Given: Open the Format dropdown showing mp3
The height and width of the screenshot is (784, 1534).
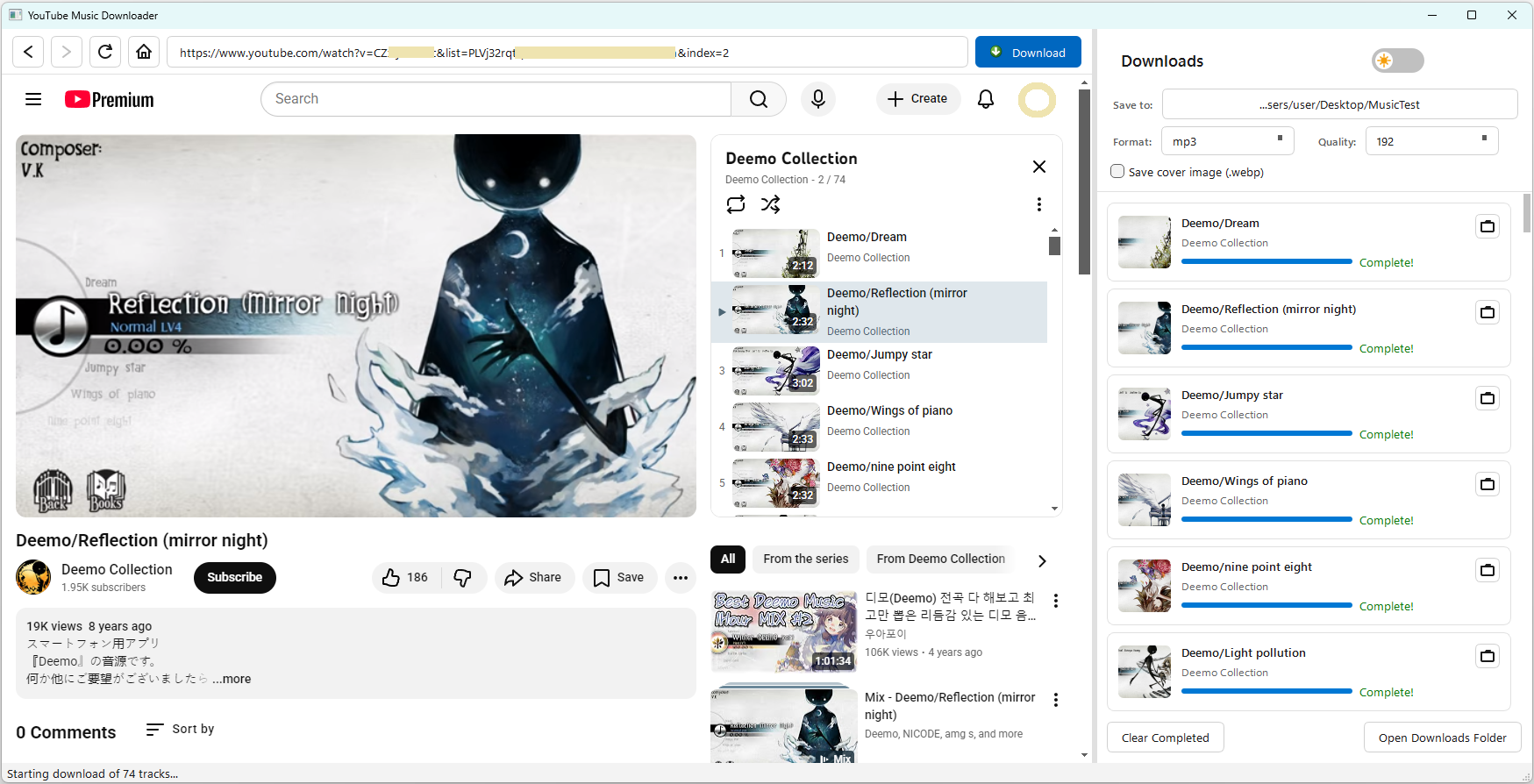Looking at the screenshot, I should pyautogui.click(x=1228, y=141).
